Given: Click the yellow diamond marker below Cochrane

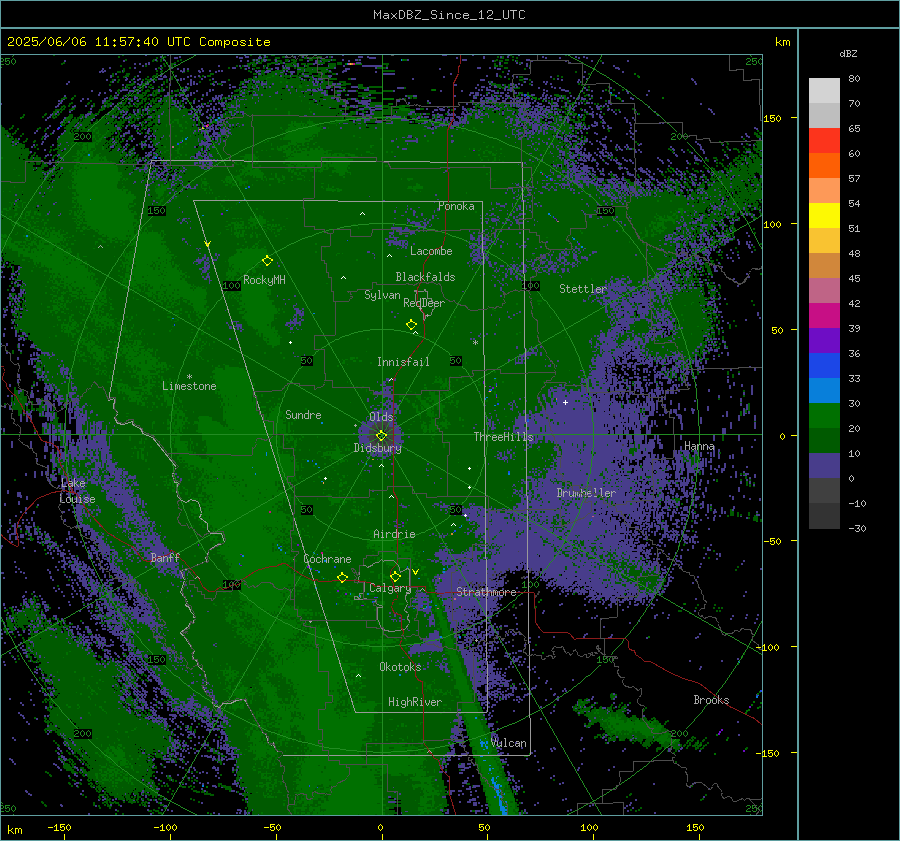Looking at the screenshot, I should (x=343, y=577).
